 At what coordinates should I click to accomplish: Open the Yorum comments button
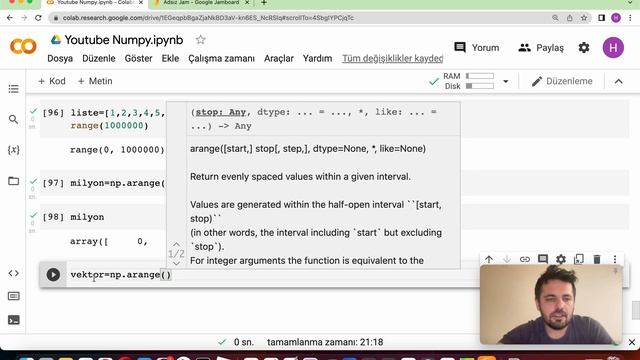click(x=477, y=48)
